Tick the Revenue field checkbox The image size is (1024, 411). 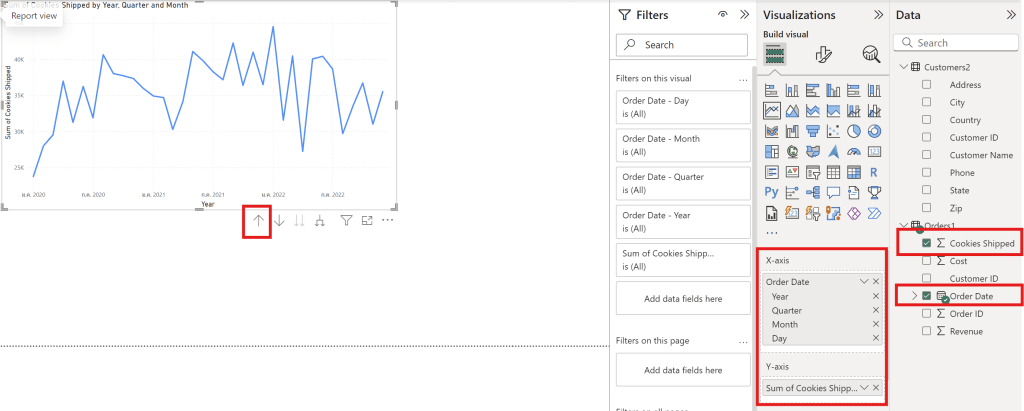point(926,331)
